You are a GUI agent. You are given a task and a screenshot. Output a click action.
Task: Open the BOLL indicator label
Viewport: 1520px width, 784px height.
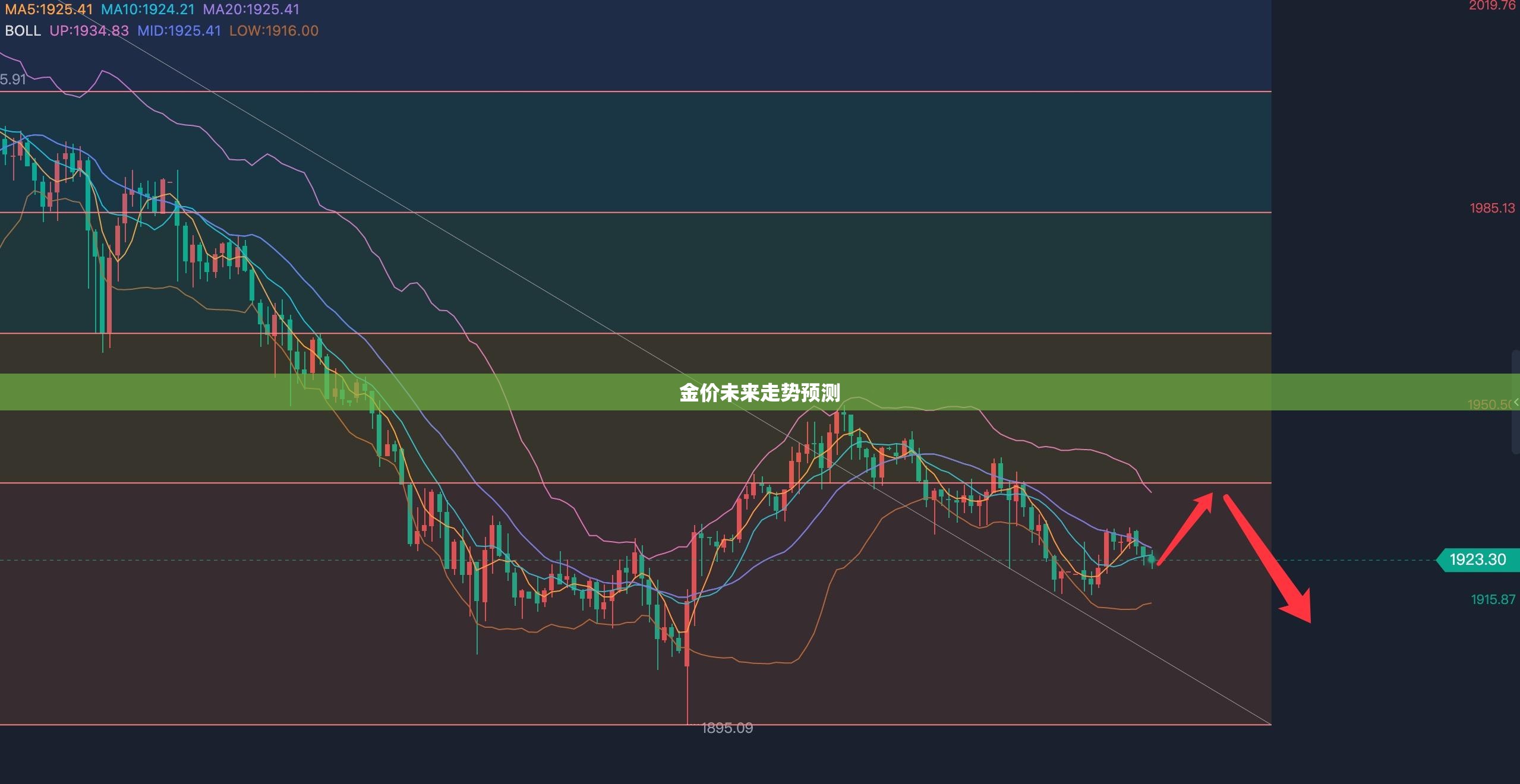point(23,31)
